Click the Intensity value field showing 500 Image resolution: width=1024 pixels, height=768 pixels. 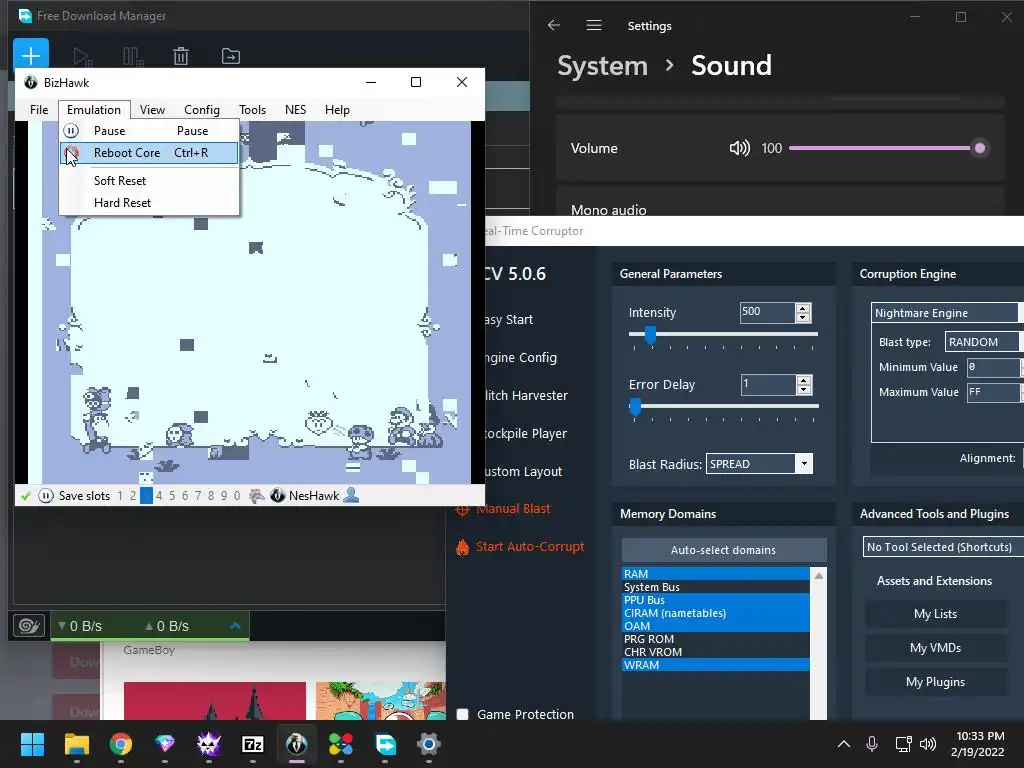point(767,312)
